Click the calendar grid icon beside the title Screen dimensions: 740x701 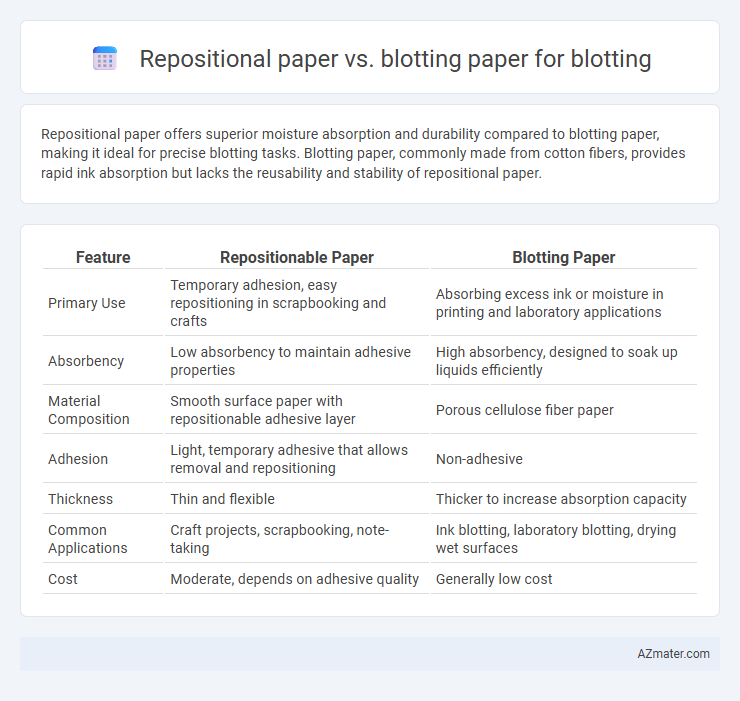(105, 59)
